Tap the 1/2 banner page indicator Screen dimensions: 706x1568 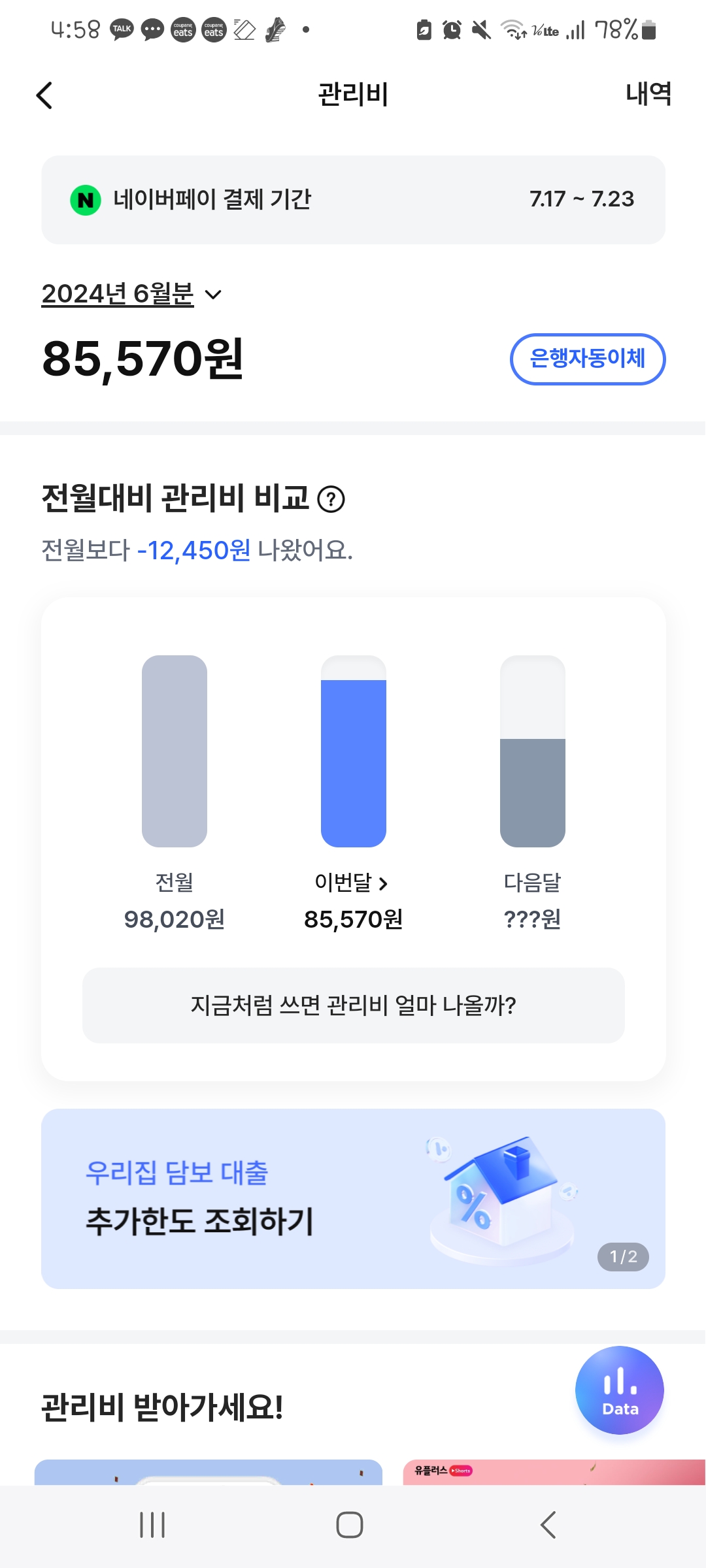(622, 1256)
